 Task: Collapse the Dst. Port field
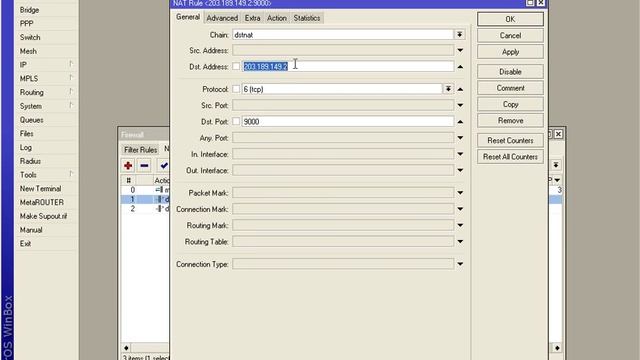pos(460,122)
